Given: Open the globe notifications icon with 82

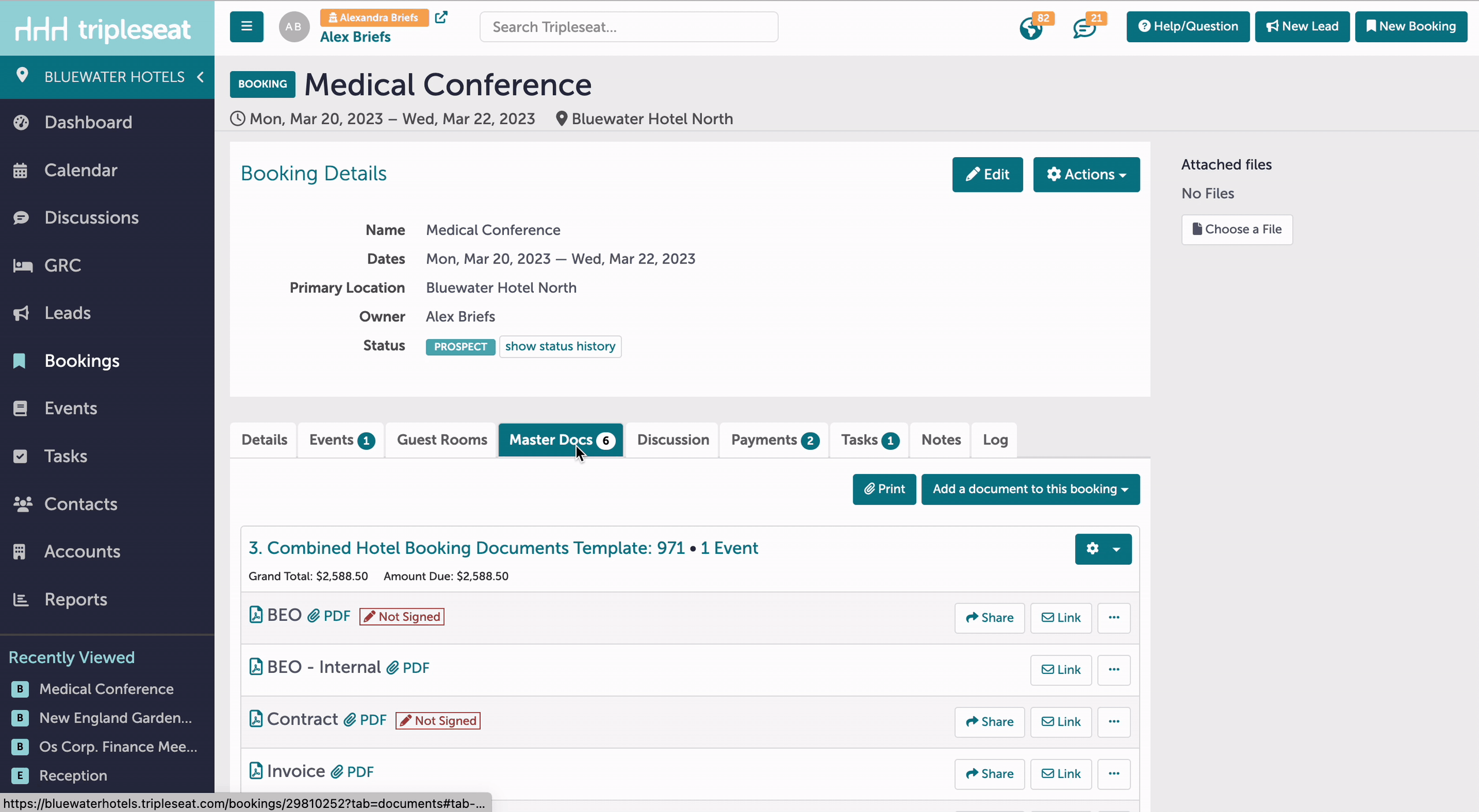Looking at the screenshot, I should tap(1031, 28).
